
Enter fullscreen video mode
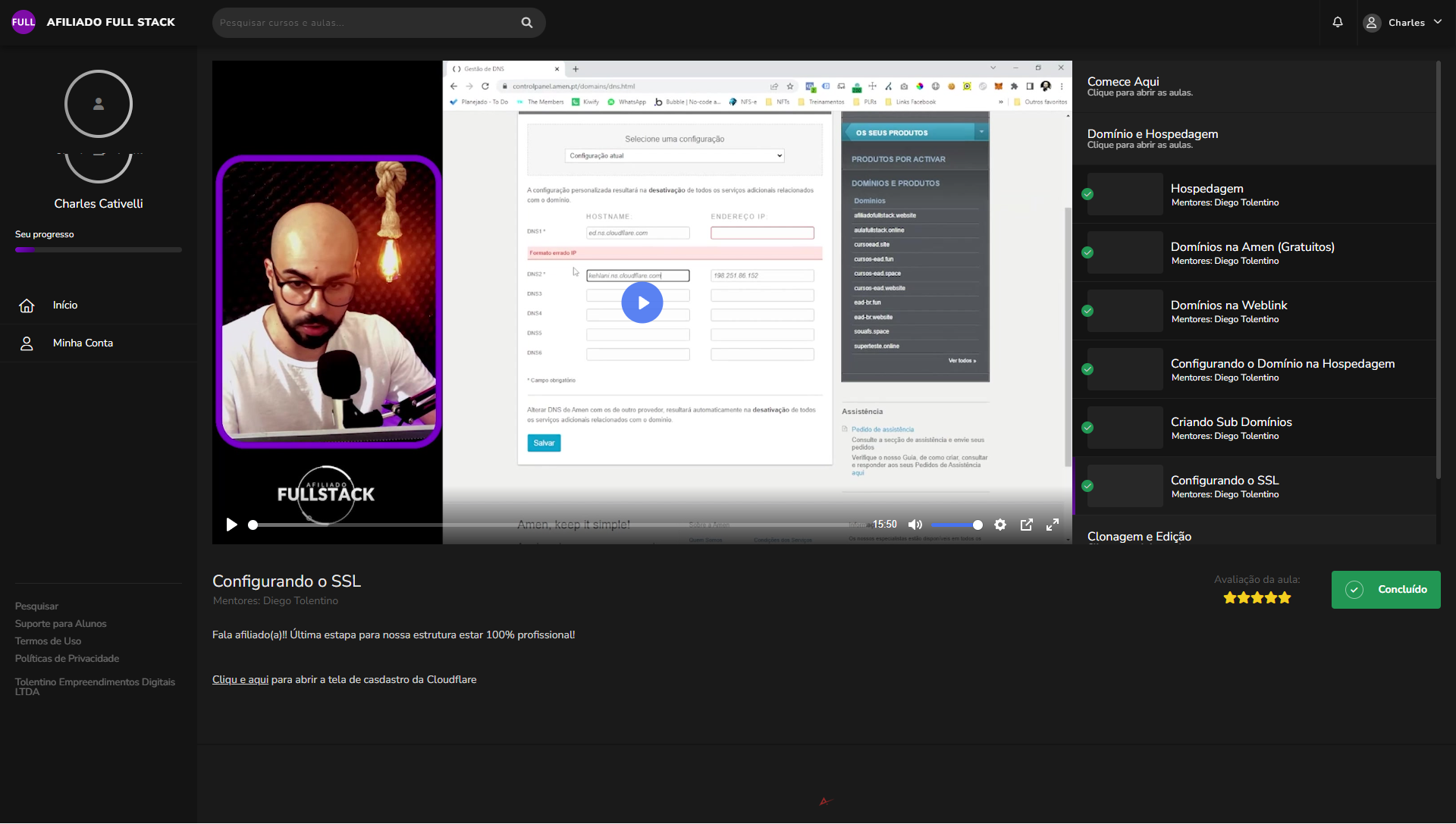1053,525
